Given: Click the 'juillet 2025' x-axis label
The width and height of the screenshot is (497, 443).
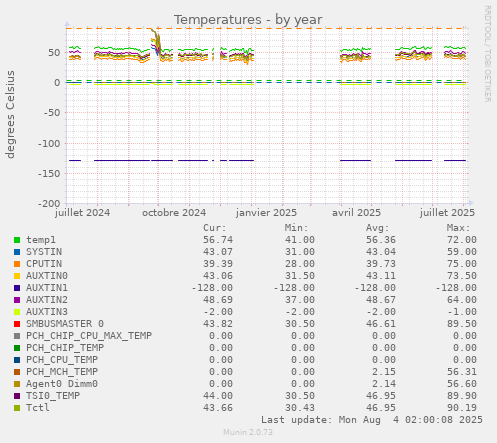Looking at the screenshot, I should coord(447,213).
